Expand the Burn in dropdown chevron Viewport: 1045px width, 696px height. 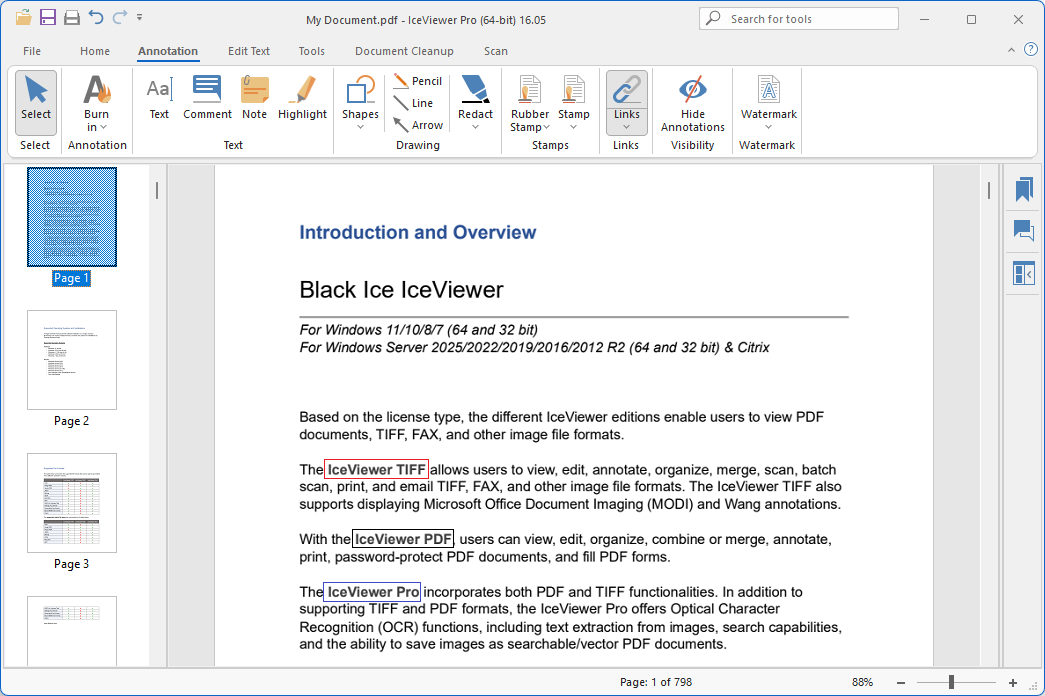tap(103, 127)
